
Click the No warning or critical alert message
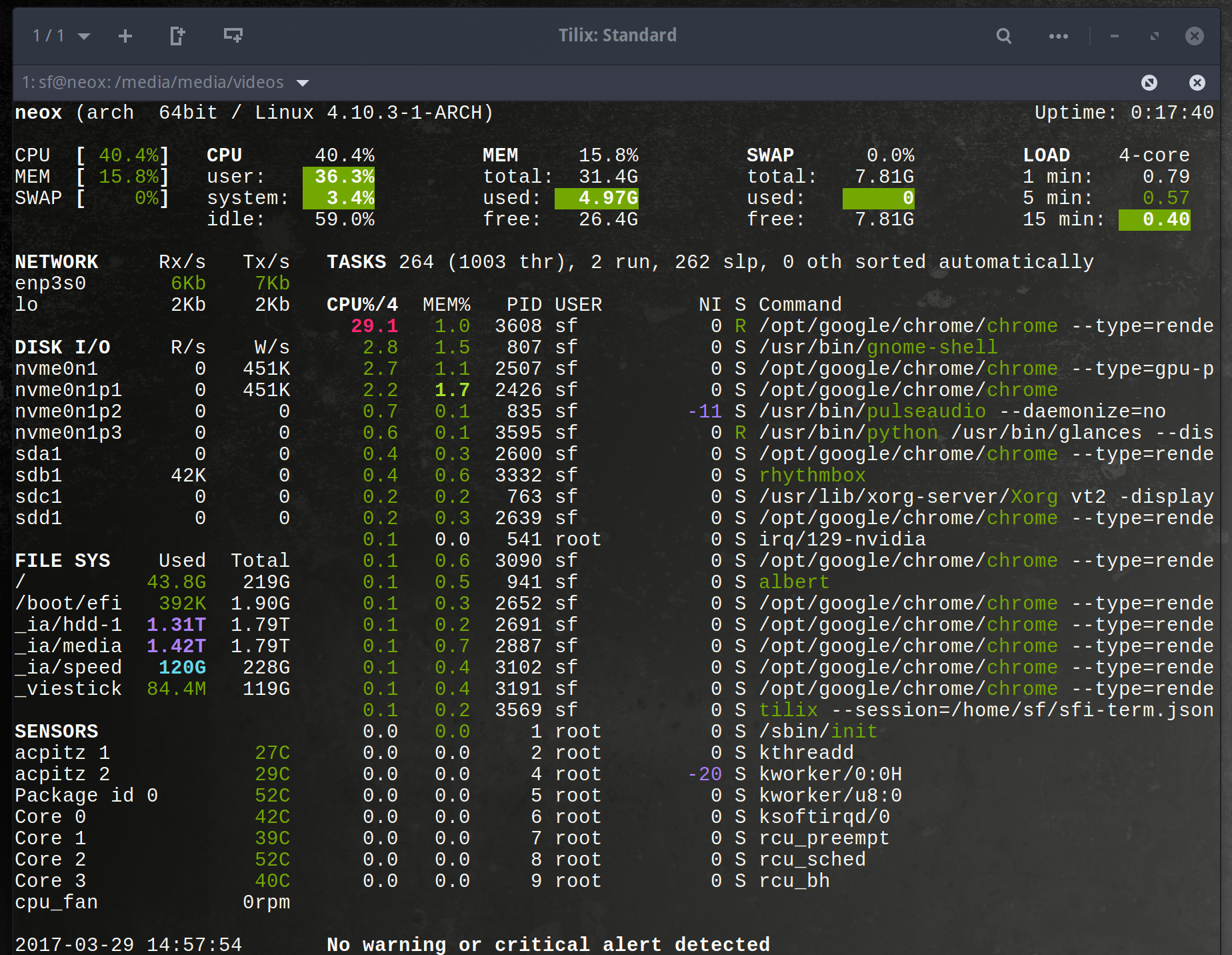point(549,944)
